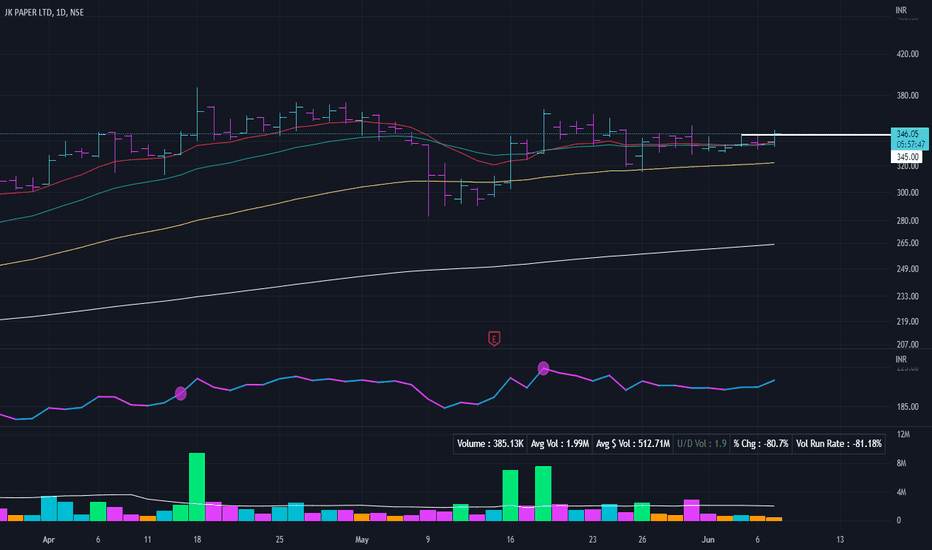This screenshot has height=550, width=932.
Task: Click the purple signal dot near April 18
Action: [181, 393]
